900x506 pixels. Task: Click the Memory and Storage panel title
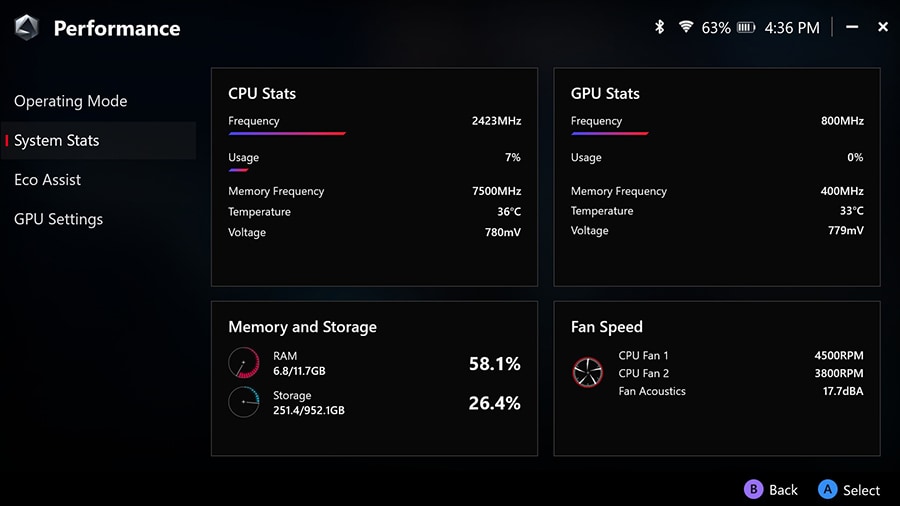point(302,327)
